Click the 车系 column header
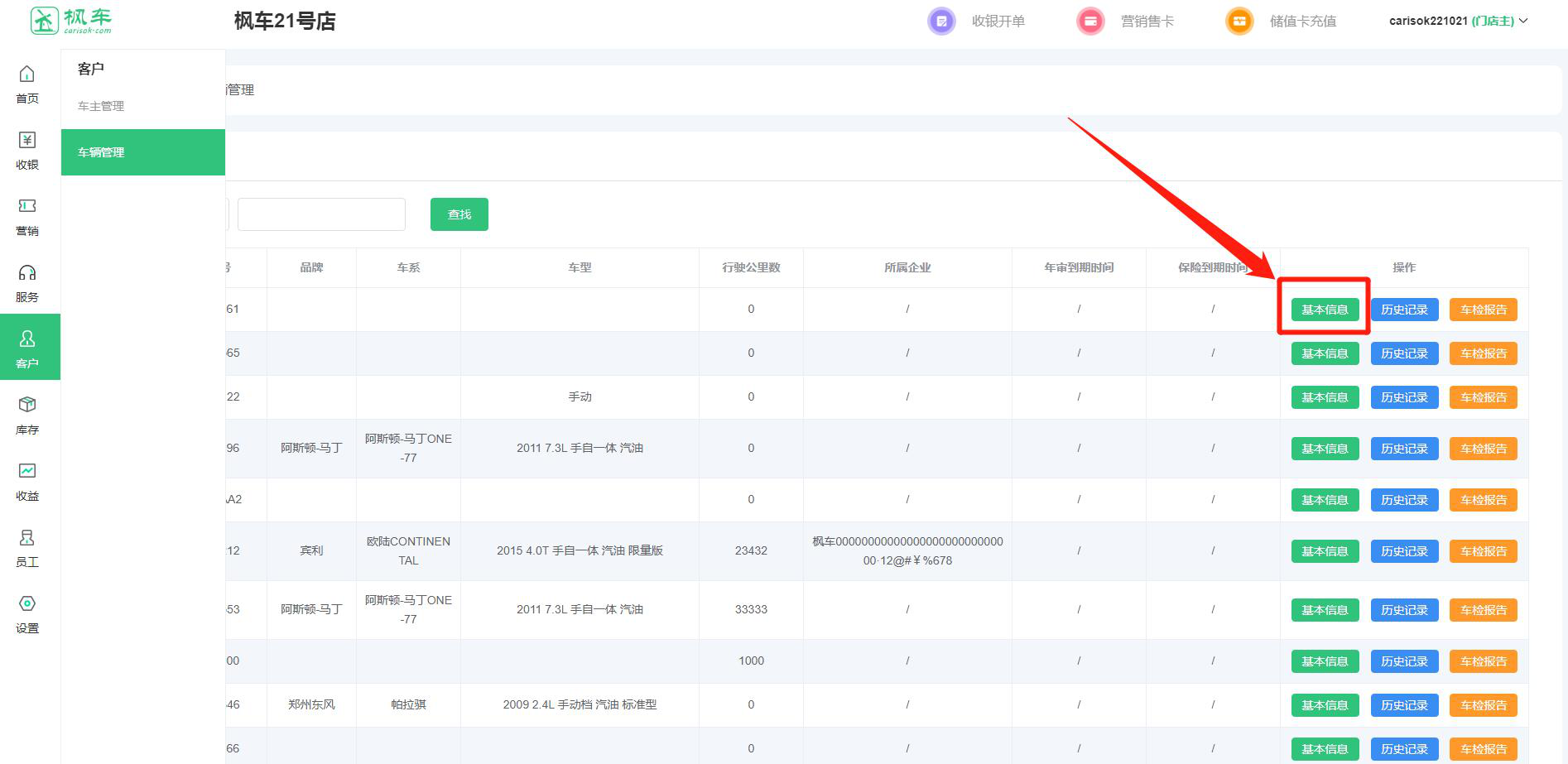Image resolution: width=1568 pixels, height=764 pixels. tap(408, 267)
